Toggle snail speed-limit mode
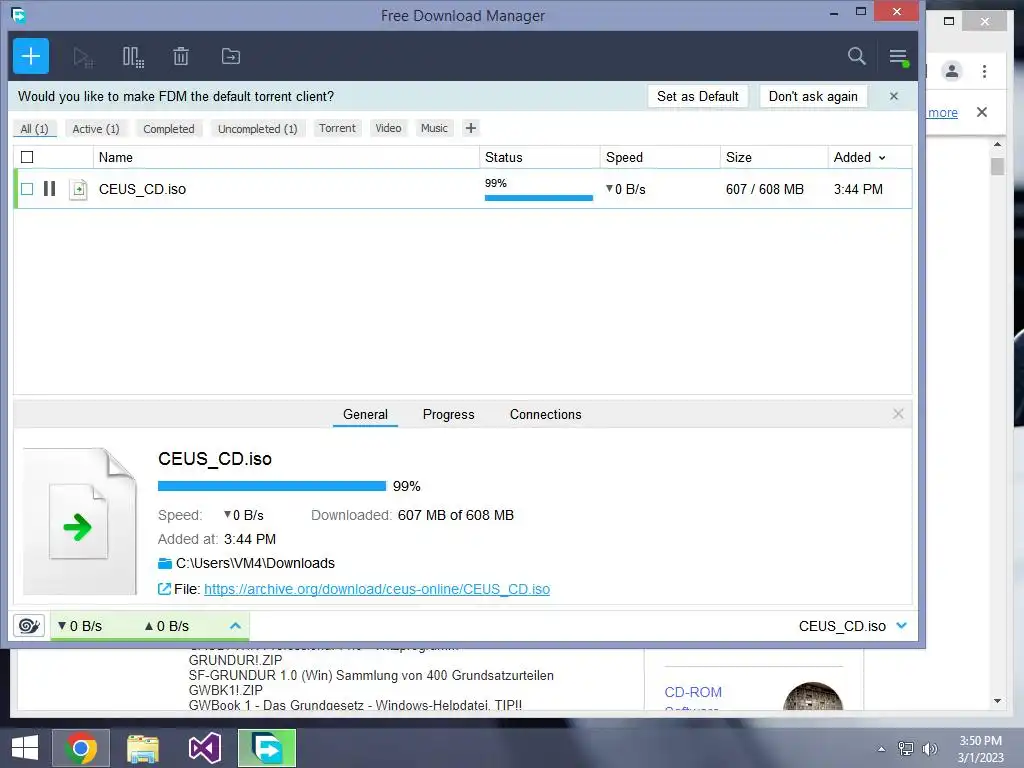The image size is (1024, 768). point(29,626)
